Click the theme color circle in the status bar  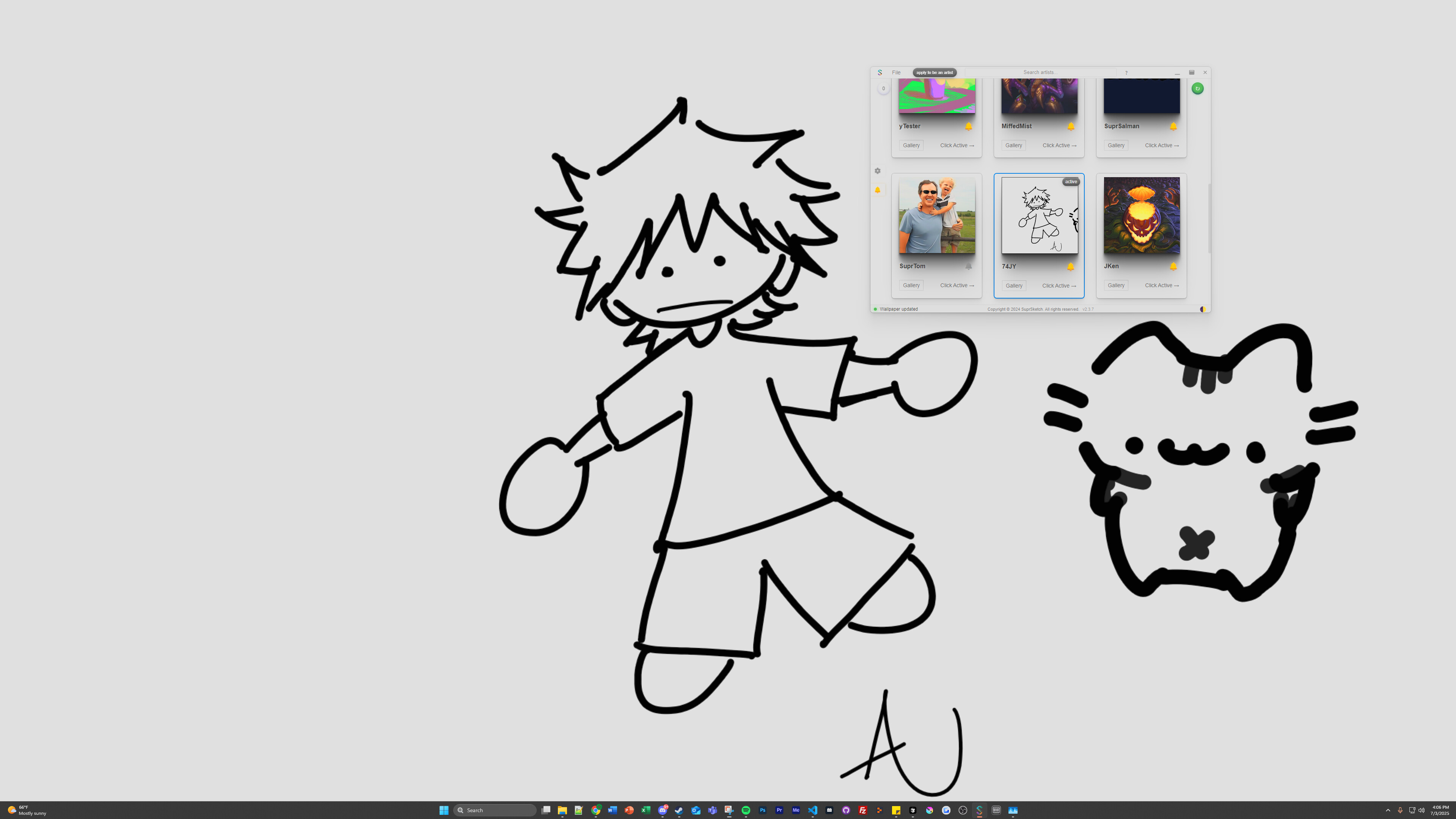pyautogui.click(x=1203, y=309)
